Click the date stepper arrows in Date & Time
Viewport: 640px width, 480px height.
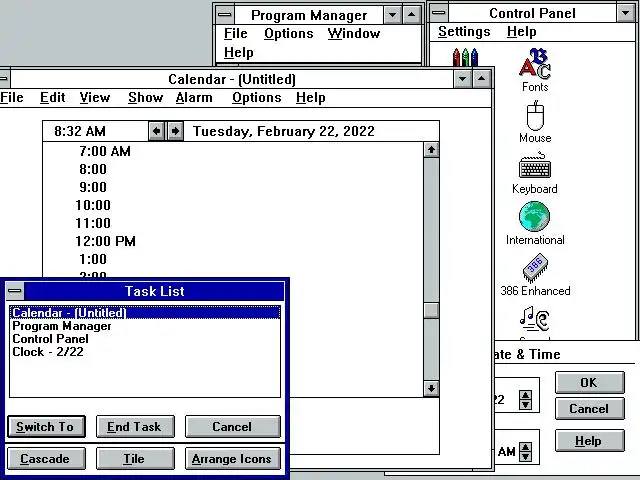click(525, 400)
